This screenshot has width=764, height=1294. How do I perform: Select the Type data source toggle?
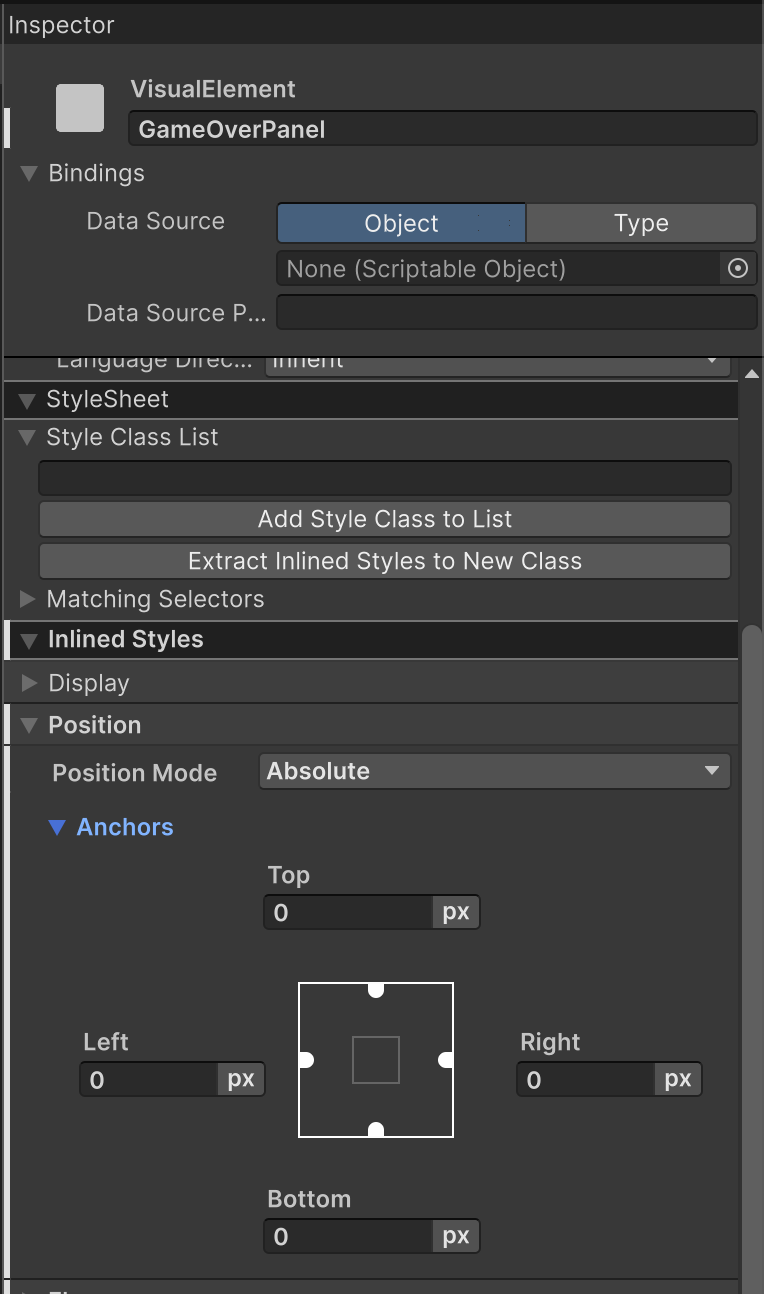pyautogui.click(x=641, y=223)
